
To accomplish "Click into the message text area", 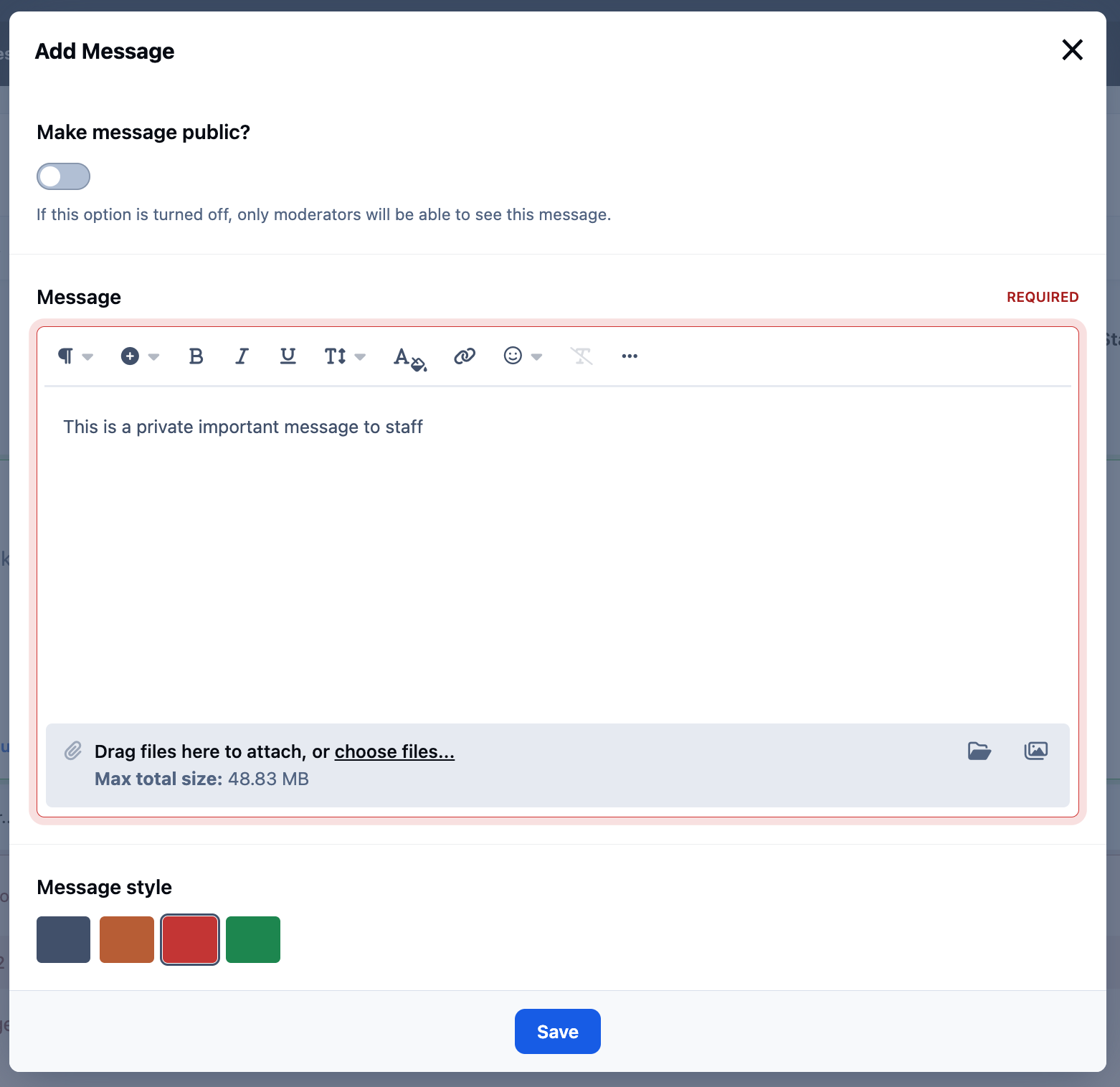I will coord(558,556).
